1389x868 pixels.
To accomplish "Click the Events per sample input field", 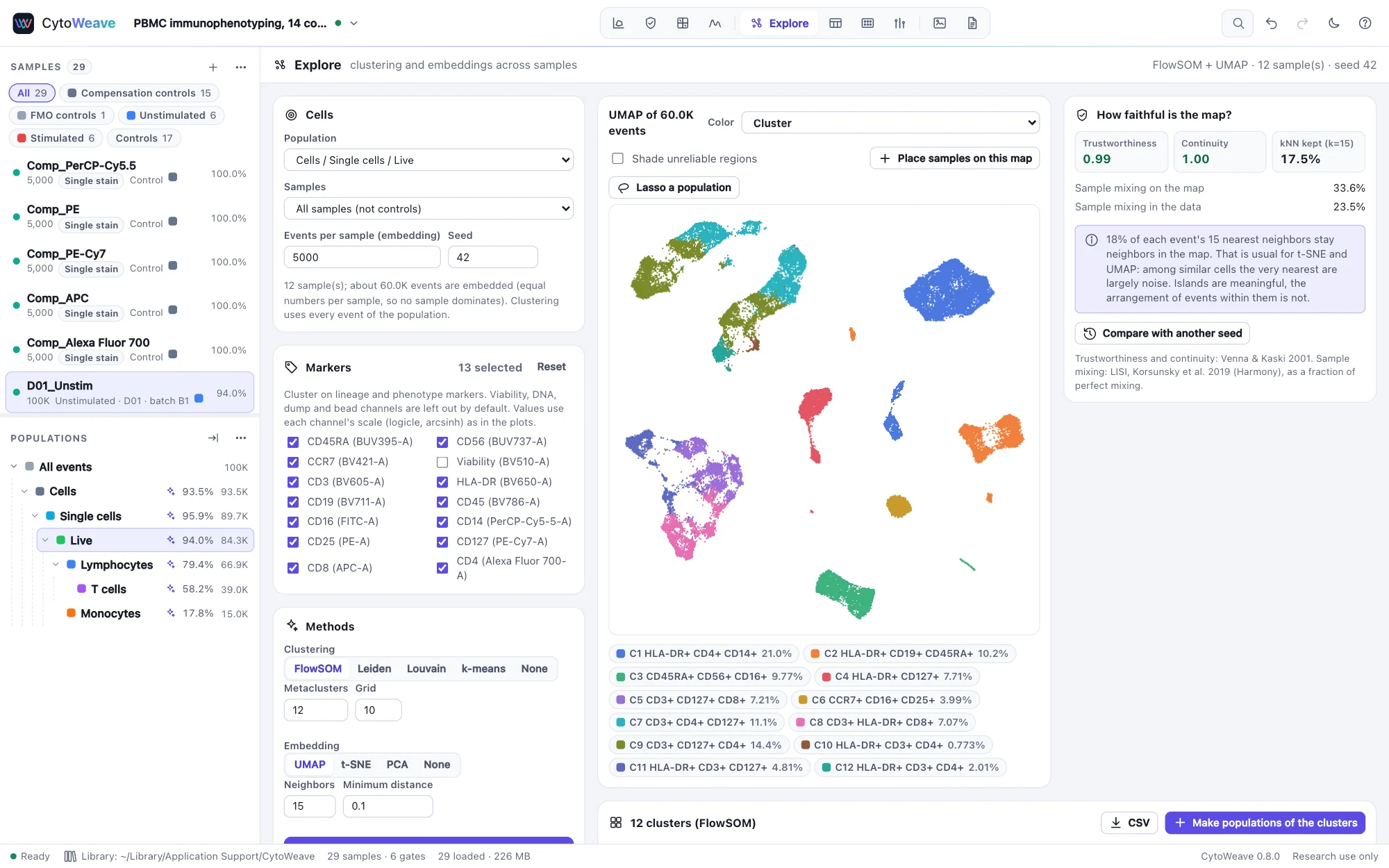I will (x=362, y=258).
